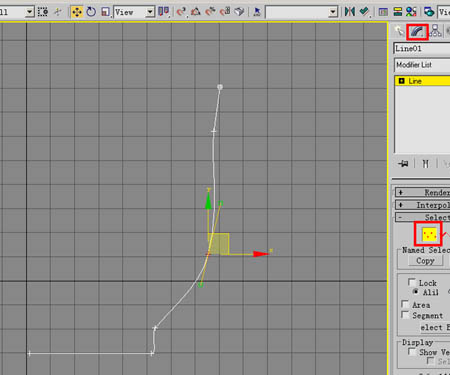Enable the Segment End checkbox
This screenshot has width=450, height=375.
click(405, 315)
